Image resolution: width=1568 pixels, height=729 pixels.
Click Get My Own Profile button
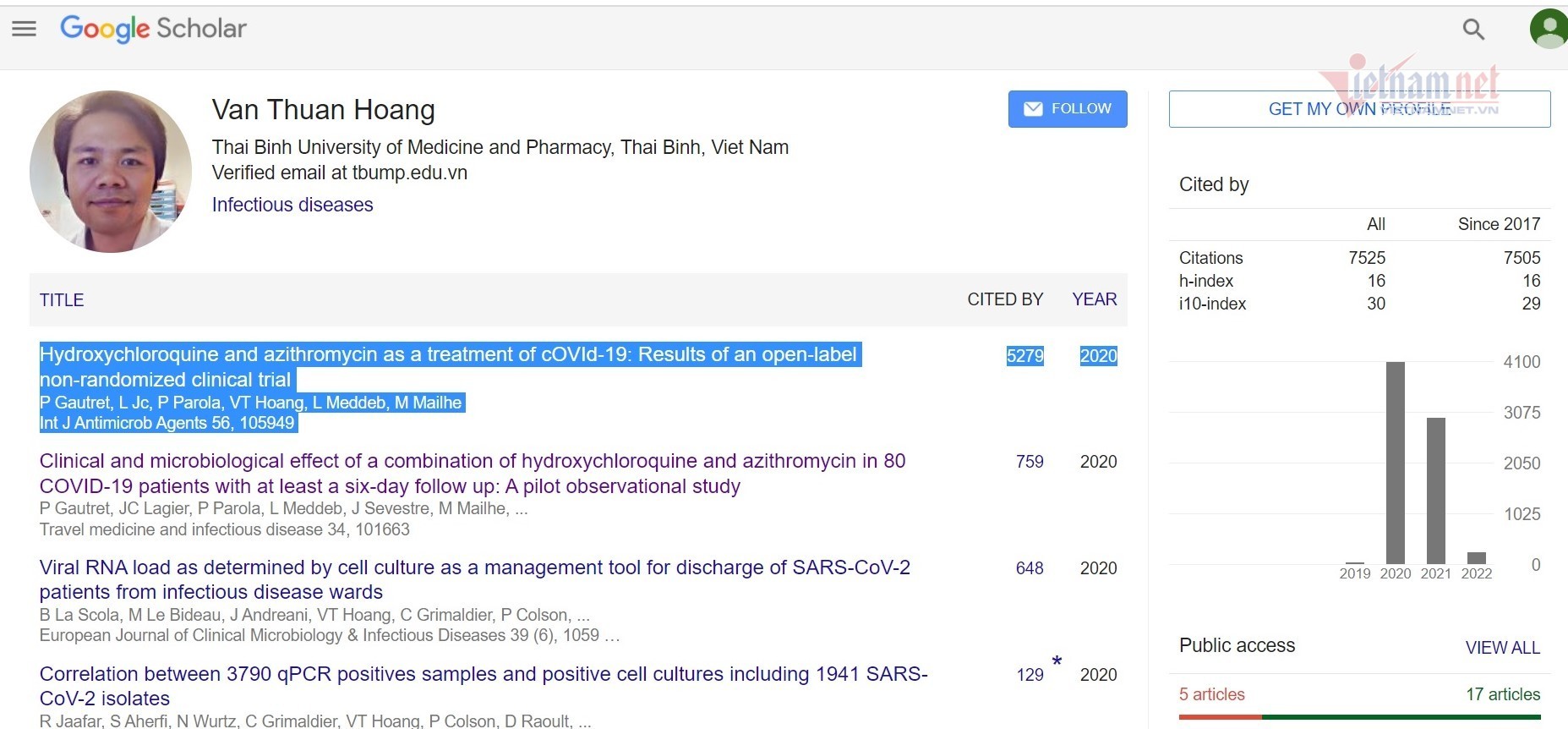pos(1358,109)
